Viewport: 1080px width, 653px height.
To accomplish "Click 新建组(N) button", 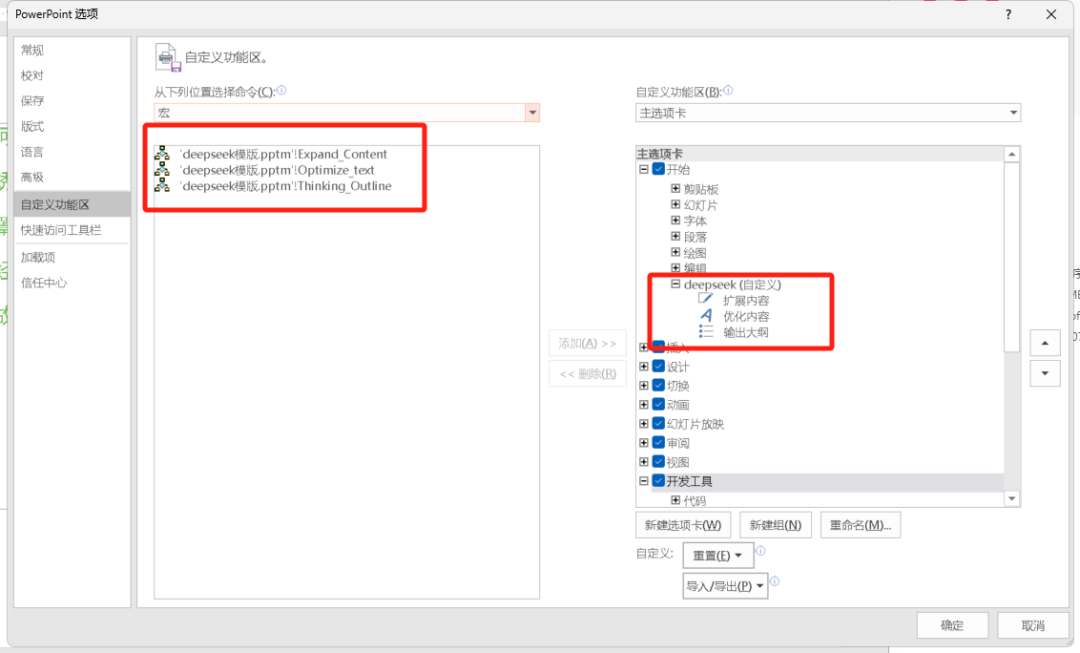I will [x=776, y=525].
